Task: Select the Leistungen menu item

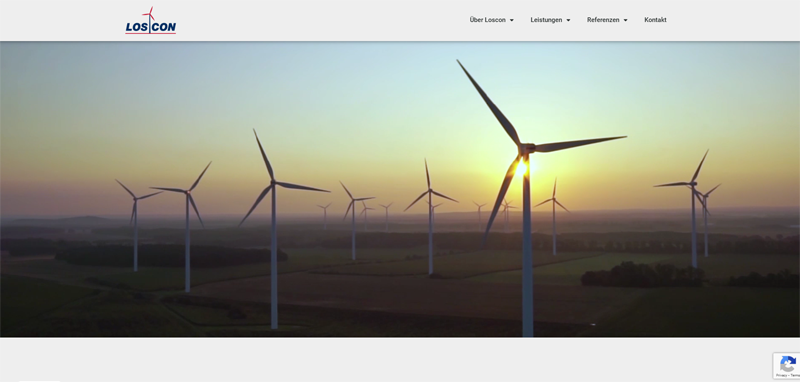Action: [x=546, y=20]
